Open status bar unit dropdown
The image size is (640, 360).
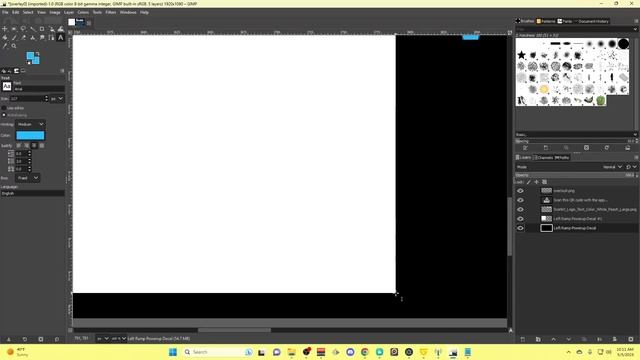[102, 338]
